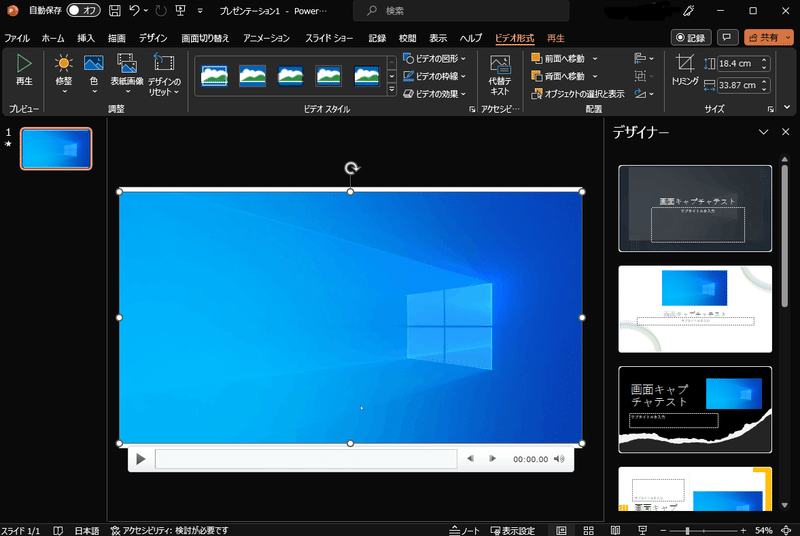Start slide show from status bar
This screenshot has height=536, width=800.
click(642, 530)
